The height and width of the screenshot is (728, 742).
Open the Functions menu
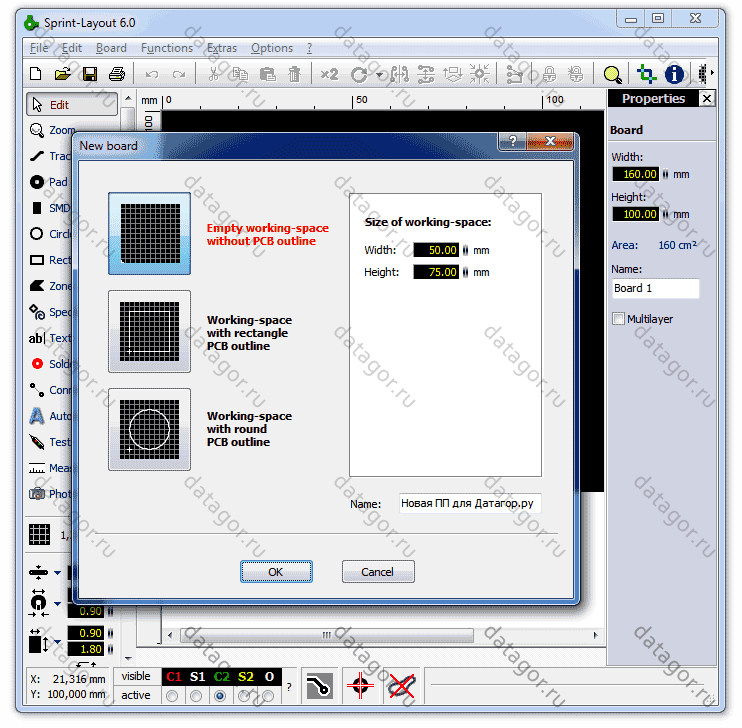click(x=167, y=48)
